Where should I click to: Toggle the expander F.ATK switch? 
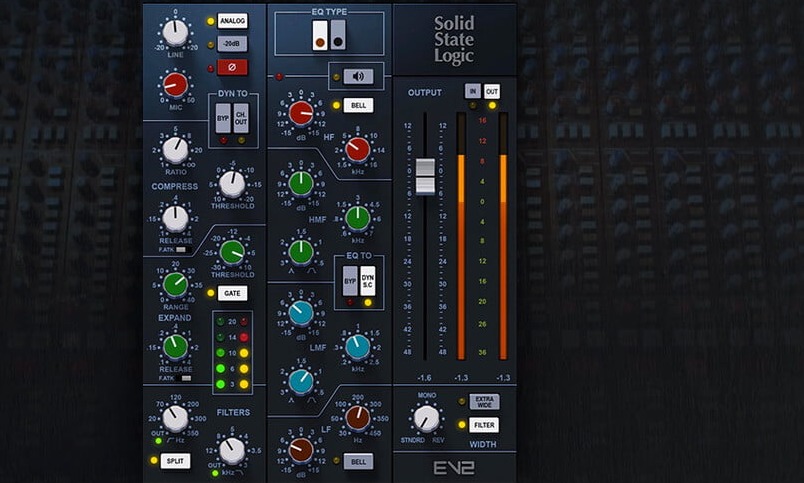click(184, 378)
